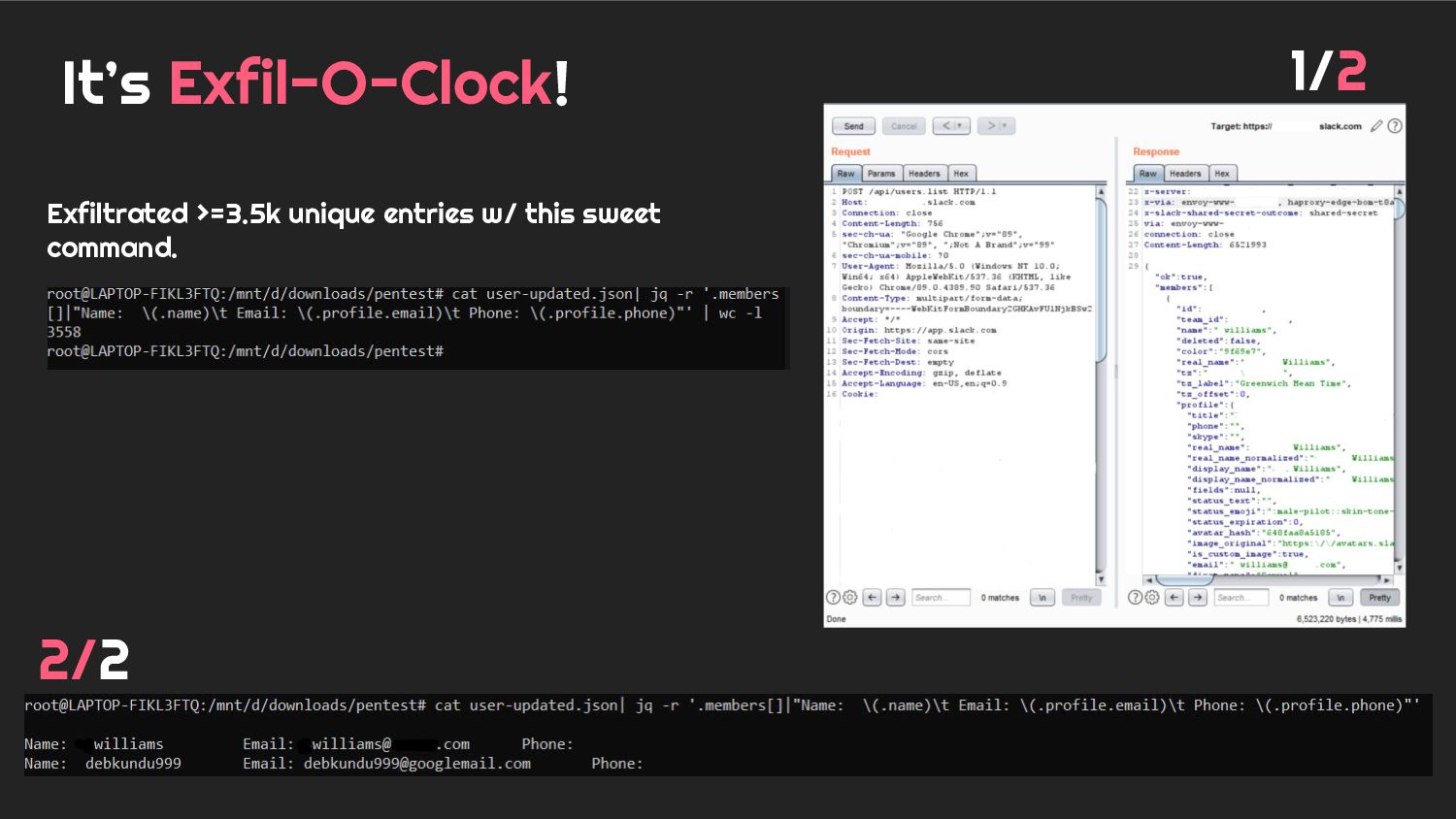Click scroll-down arrow in Response pane
The height and width of the screenshot is (819, 1456).
(1399, 568)
